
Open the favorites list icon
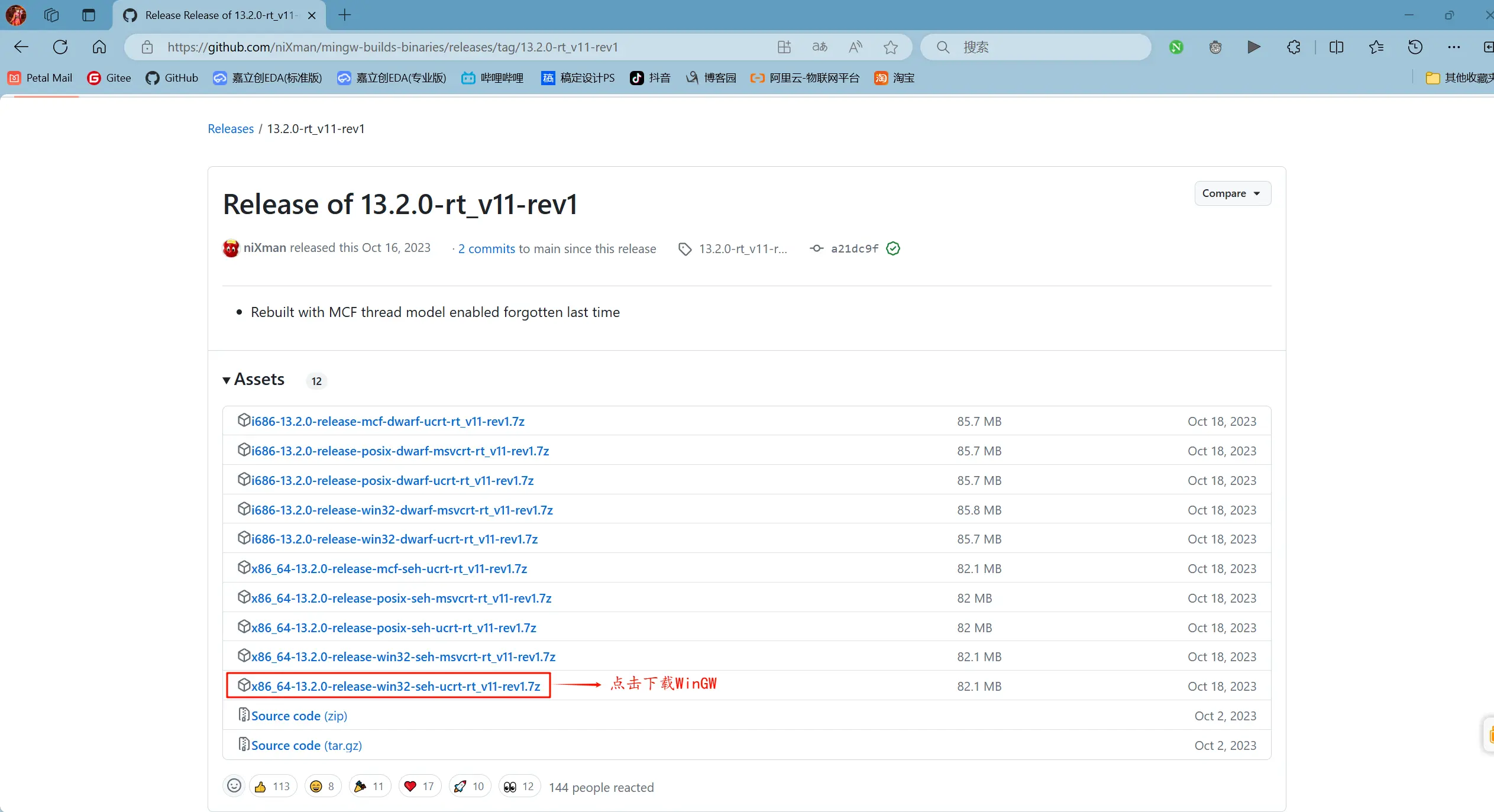1376,47
